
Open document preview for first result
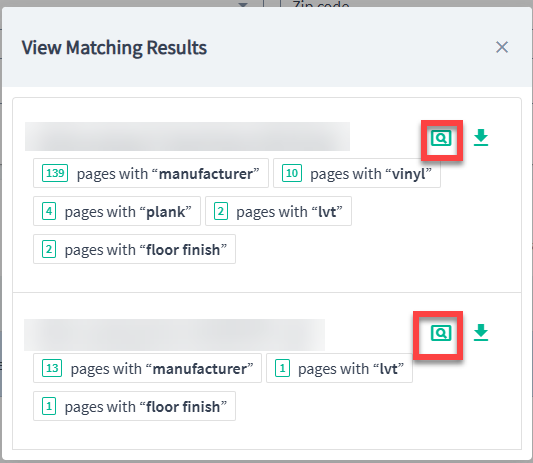point(441,138)
